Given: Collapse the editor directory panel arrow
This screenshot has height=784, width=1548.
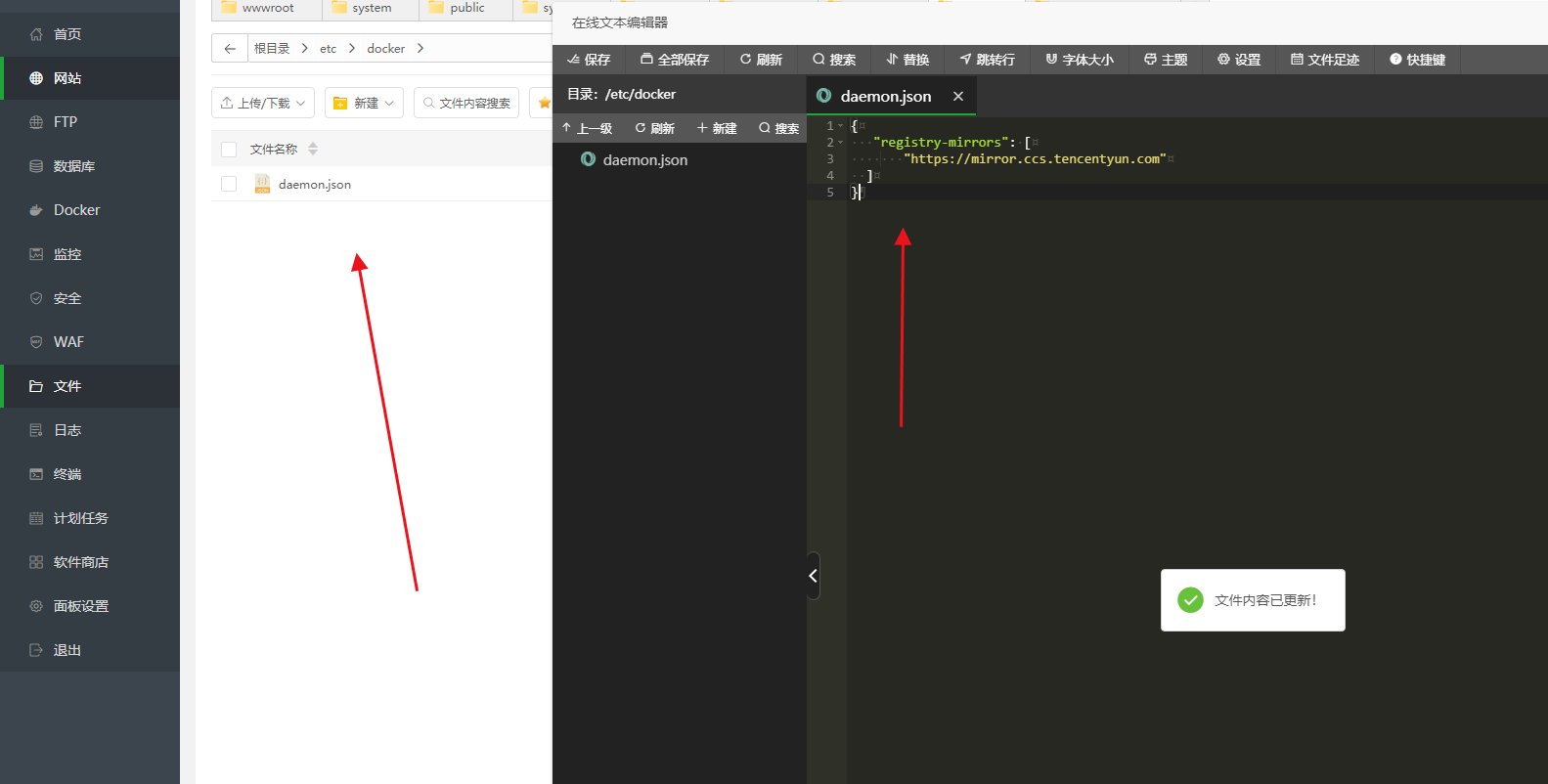Looking at the screenshot, I should point(813,576).
